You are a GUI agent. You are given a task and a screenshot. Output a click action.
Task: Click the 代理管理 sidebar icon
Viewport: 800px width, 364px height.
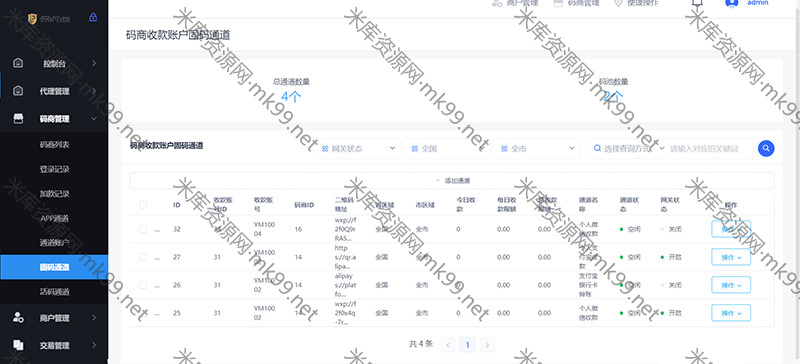coord(18,91)
